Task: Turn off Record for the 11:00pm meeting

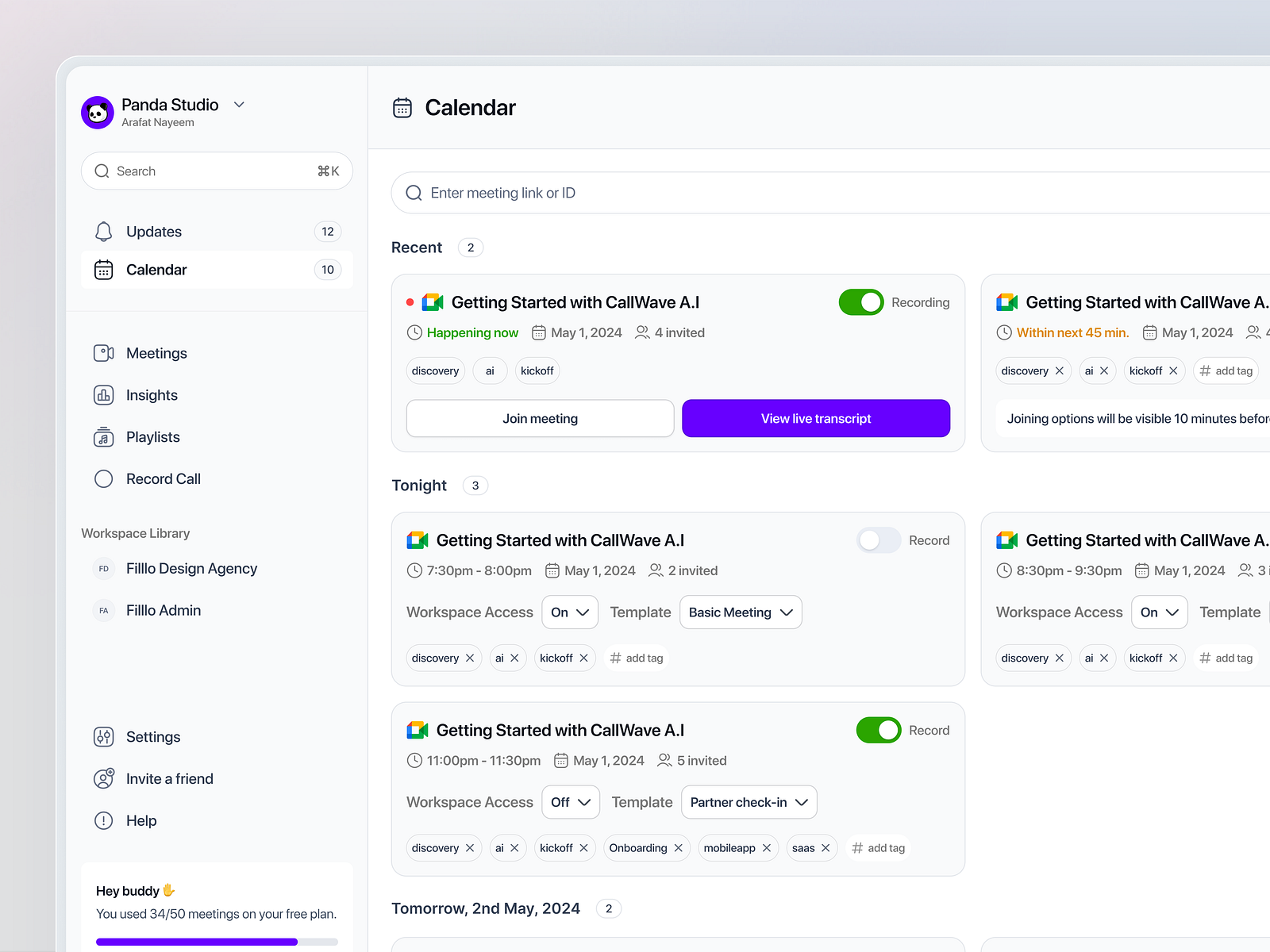Action: pos(878,730)
